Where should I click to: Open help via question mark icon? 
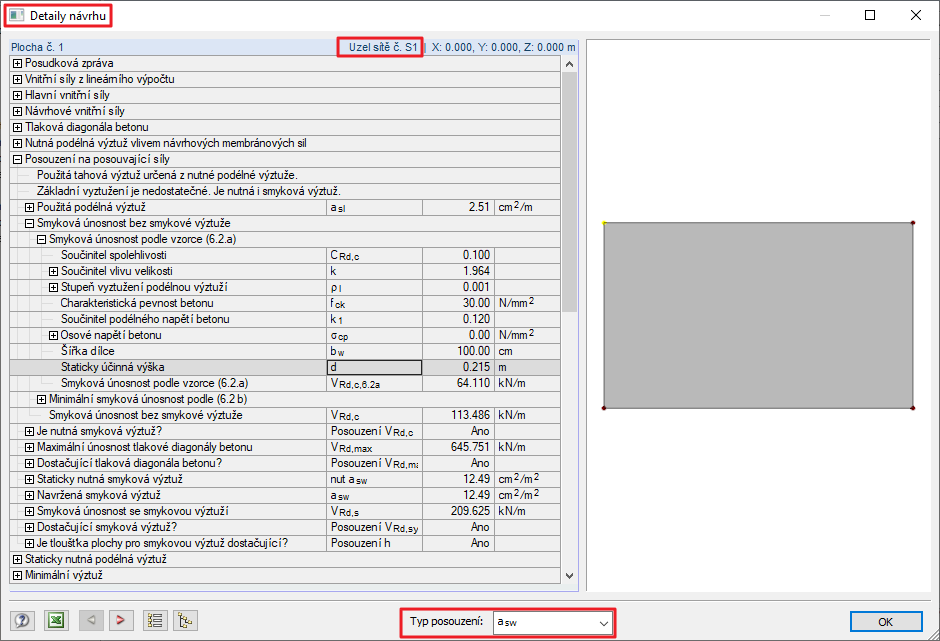[x=22, y=620]
